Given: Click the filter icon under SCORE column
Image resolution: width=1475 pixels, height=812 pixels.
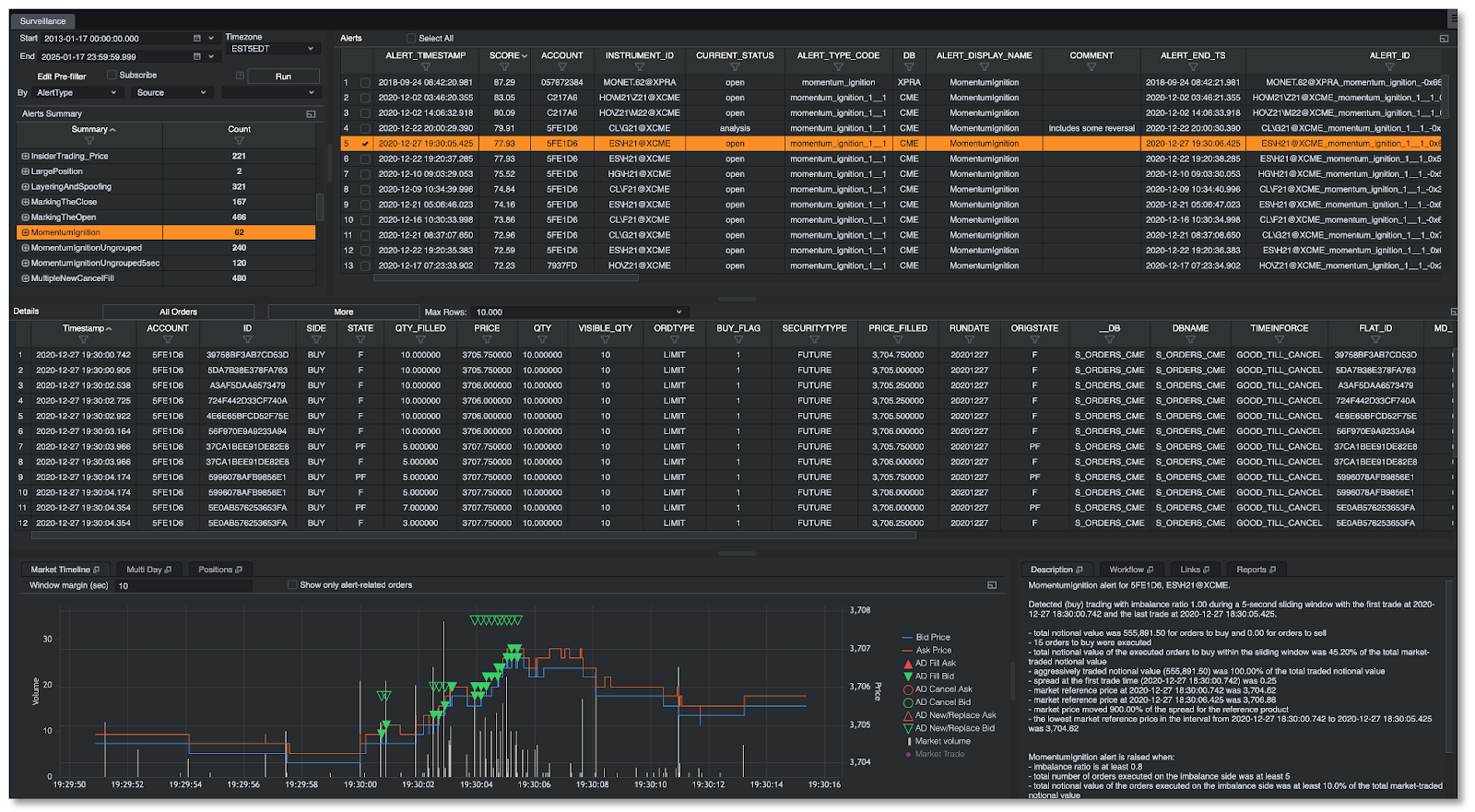Looking at the screenshot, I should (505, 67).
